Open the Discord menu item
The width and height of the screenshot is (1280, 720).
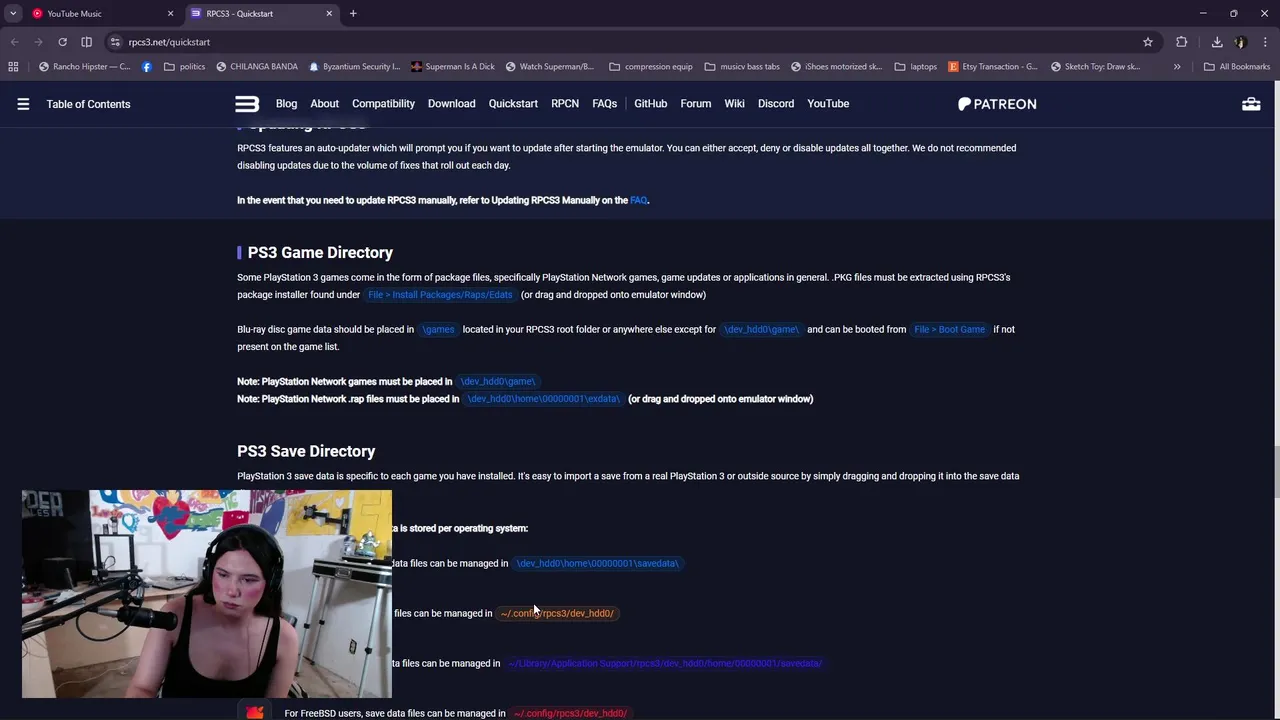coord(776,104)
